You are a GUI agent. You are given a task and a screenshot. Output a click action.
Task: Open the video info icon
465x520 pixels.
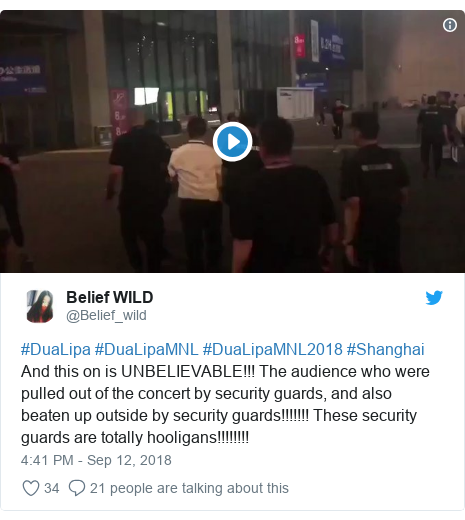point(450,25)
